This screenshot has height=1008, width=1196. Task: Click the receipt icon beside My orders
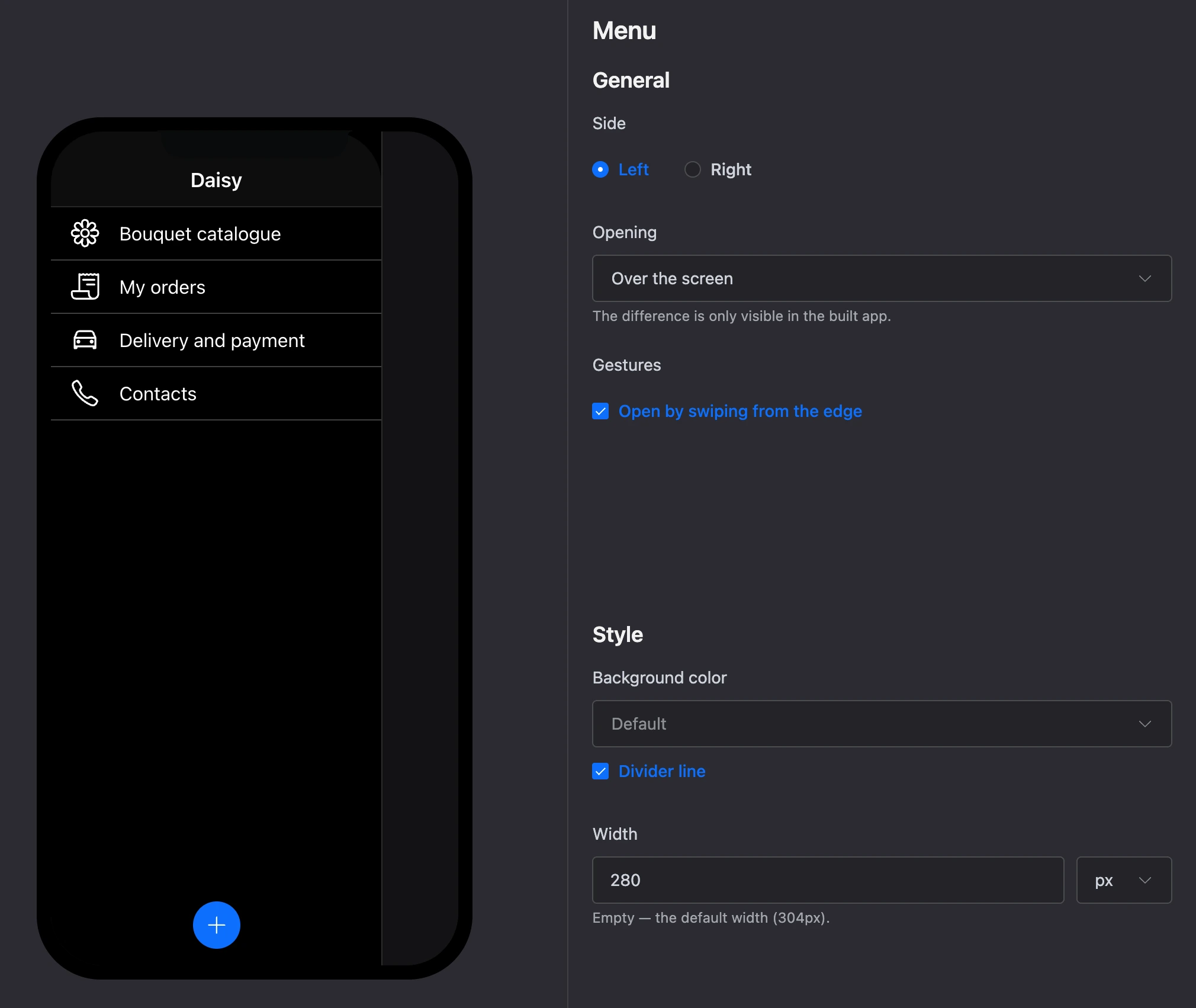85,287
